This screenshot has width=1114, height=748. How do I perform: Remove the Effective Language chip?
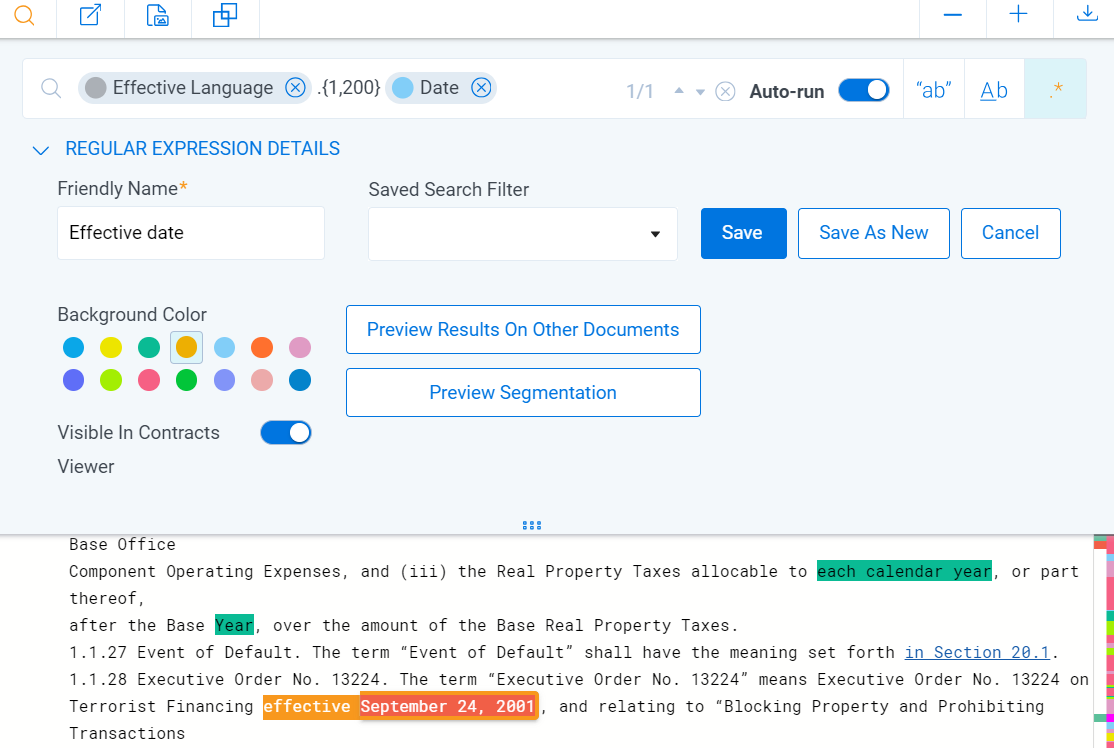coord(295,87)
